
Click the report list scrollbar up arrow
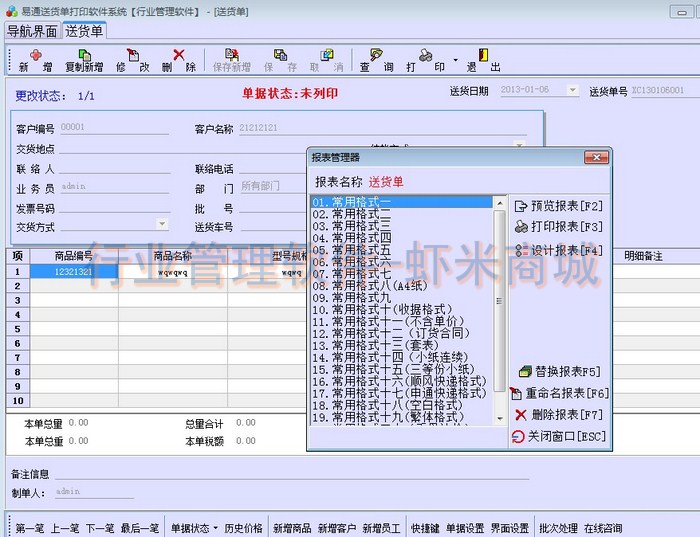pos(500,203)
